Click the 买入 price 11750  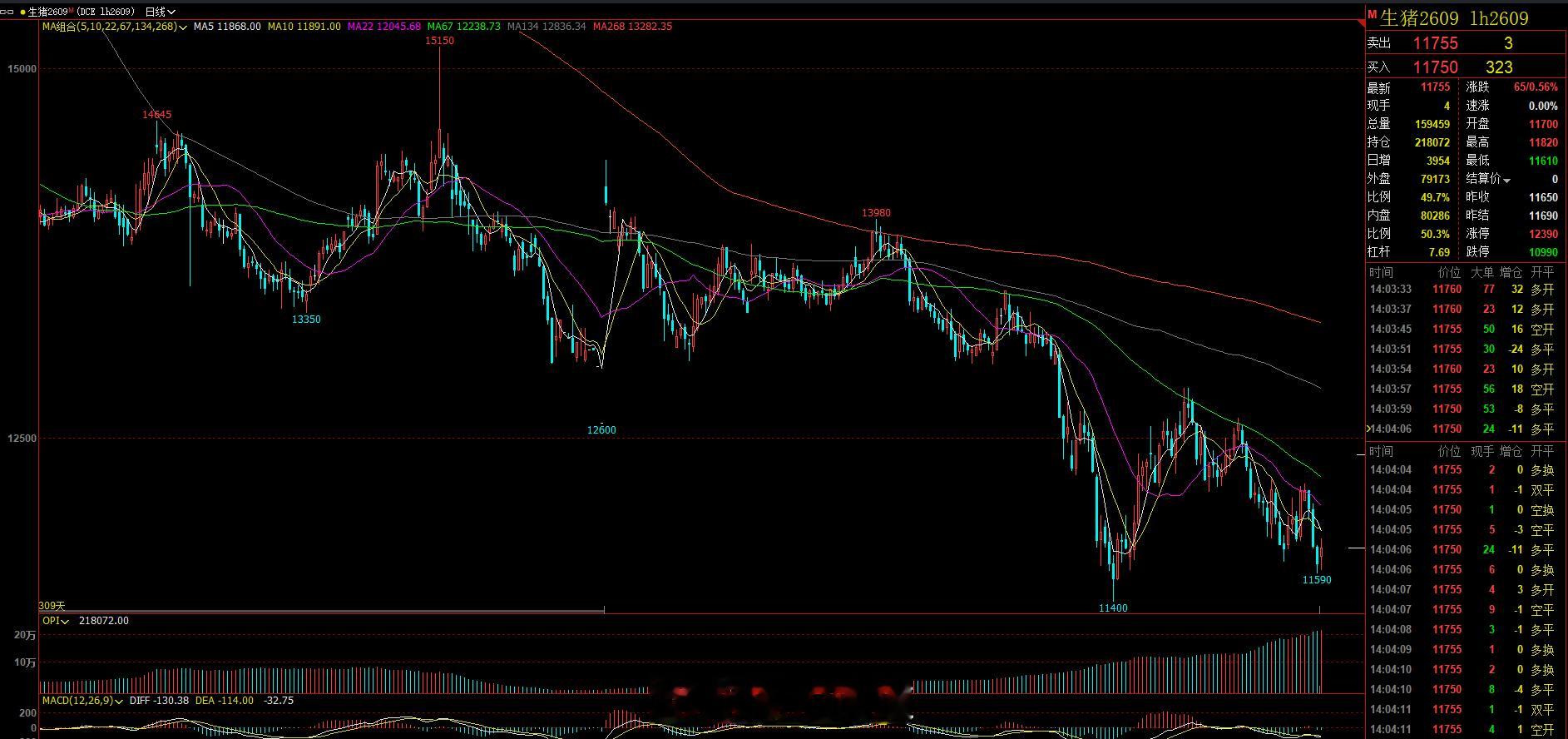click(1436, 67)
